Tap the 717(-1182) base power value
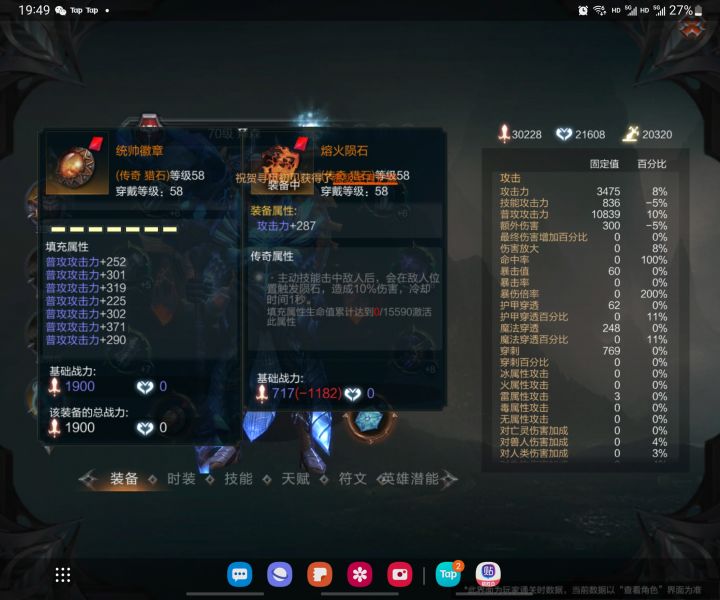Viewport: 720px width, 600px height. coord(307,393)
